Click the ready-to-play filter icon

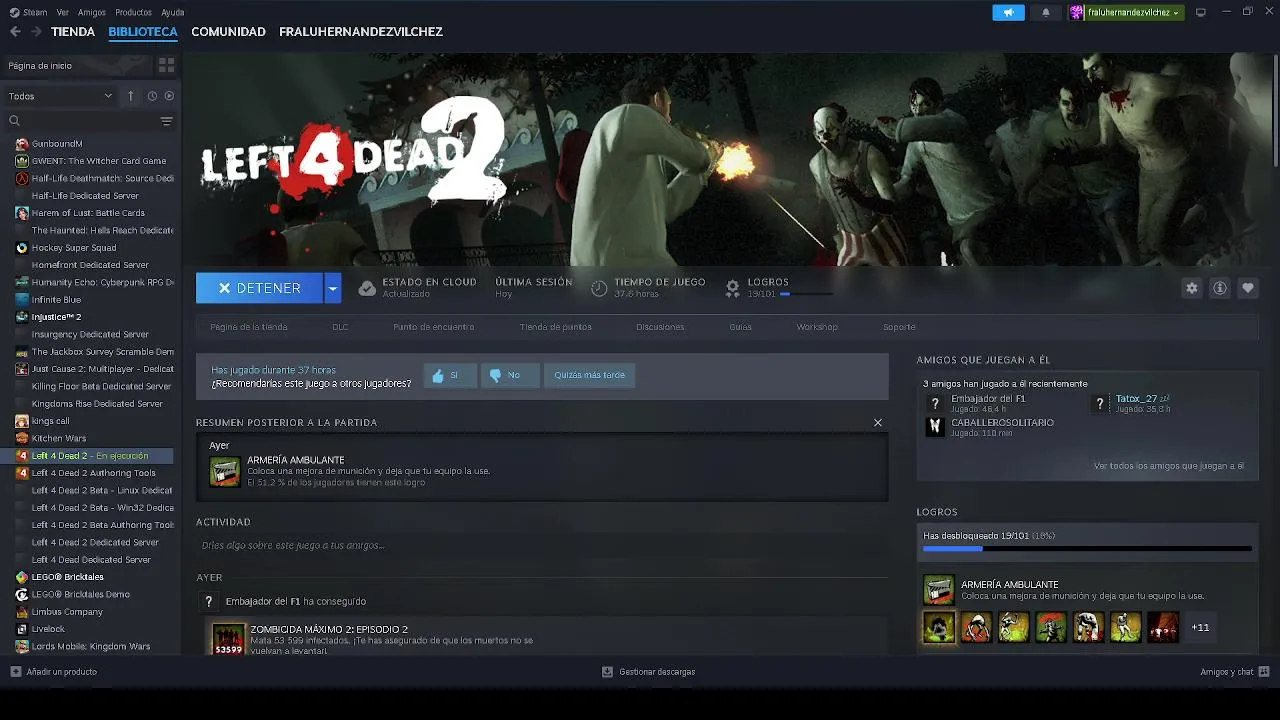[169, 96]
